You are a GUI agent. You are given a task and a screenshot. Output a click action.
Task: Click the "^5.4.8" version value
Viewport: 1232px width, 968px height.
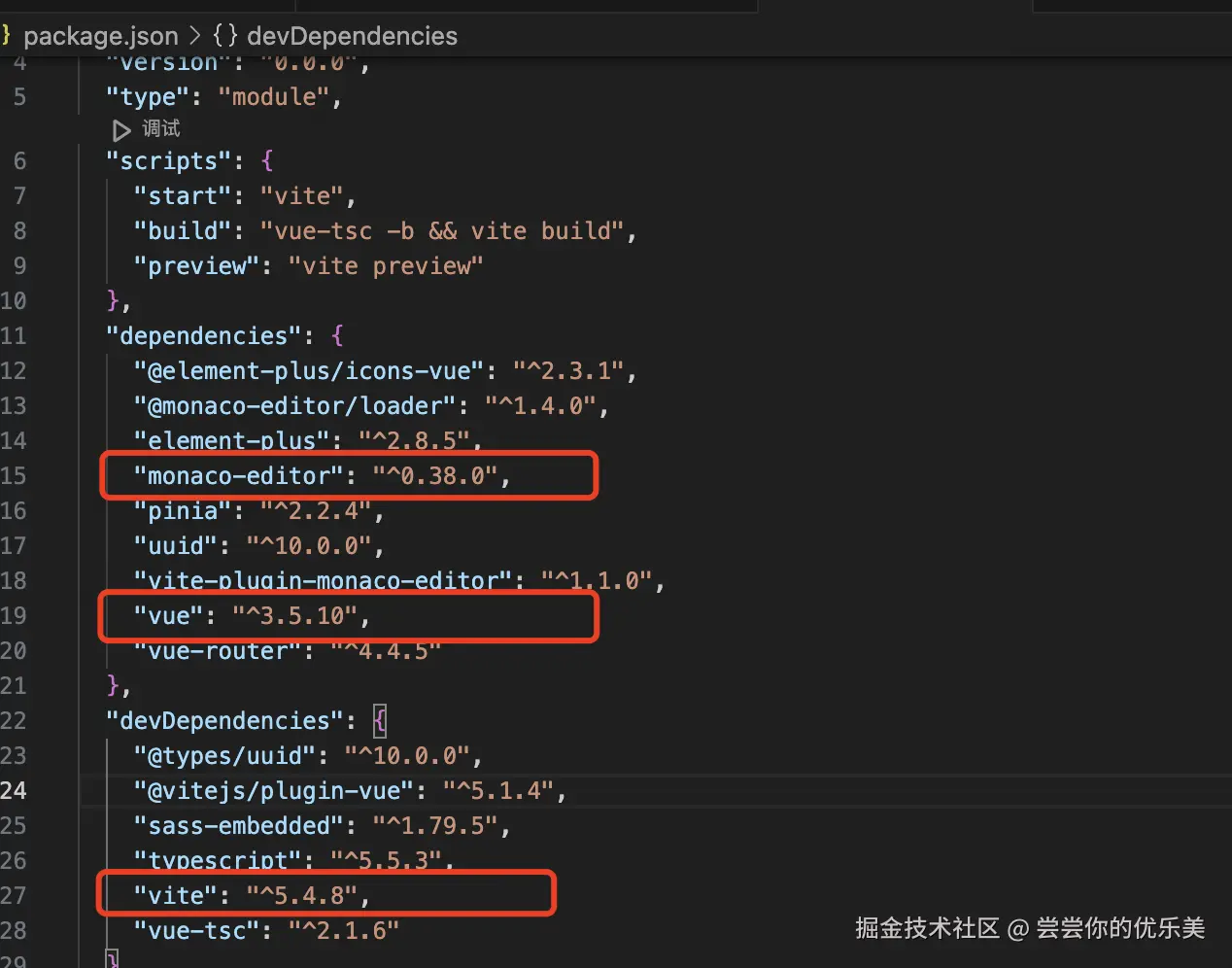point(302,896)
